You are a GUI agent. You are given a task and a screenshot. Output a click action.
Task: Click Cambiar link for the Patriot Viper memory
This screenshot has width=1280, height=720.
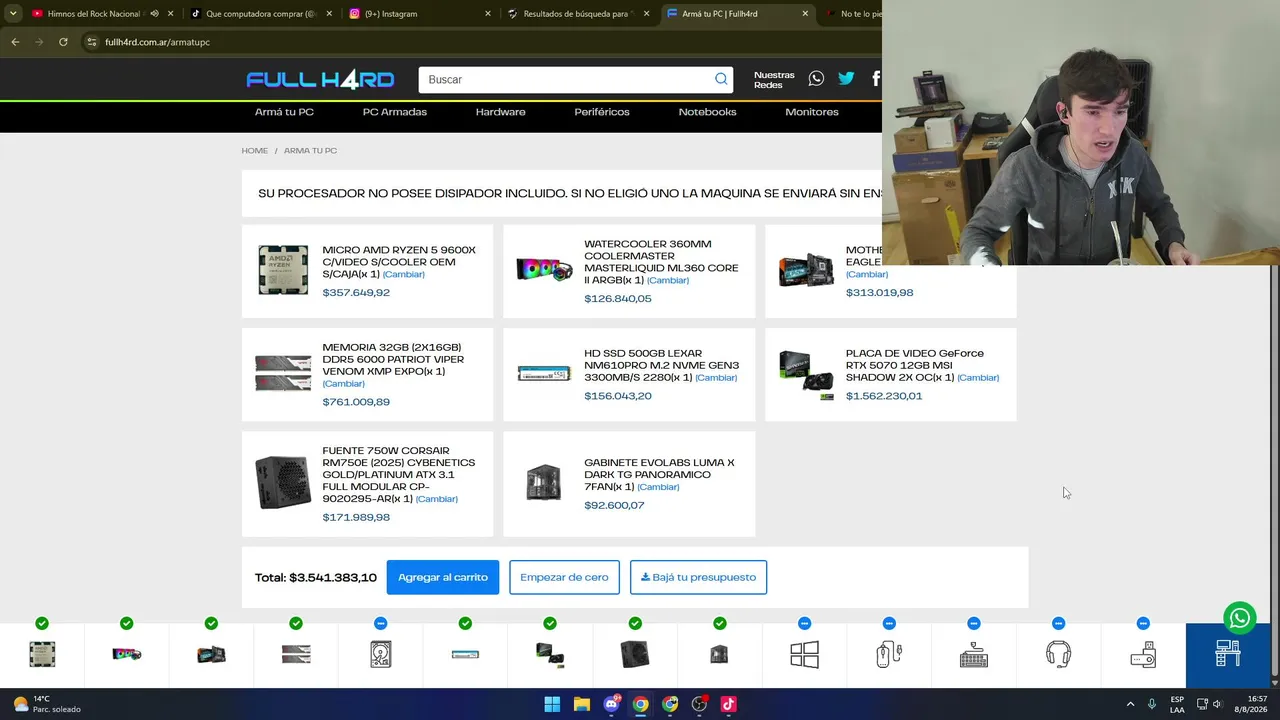point(344,384)
